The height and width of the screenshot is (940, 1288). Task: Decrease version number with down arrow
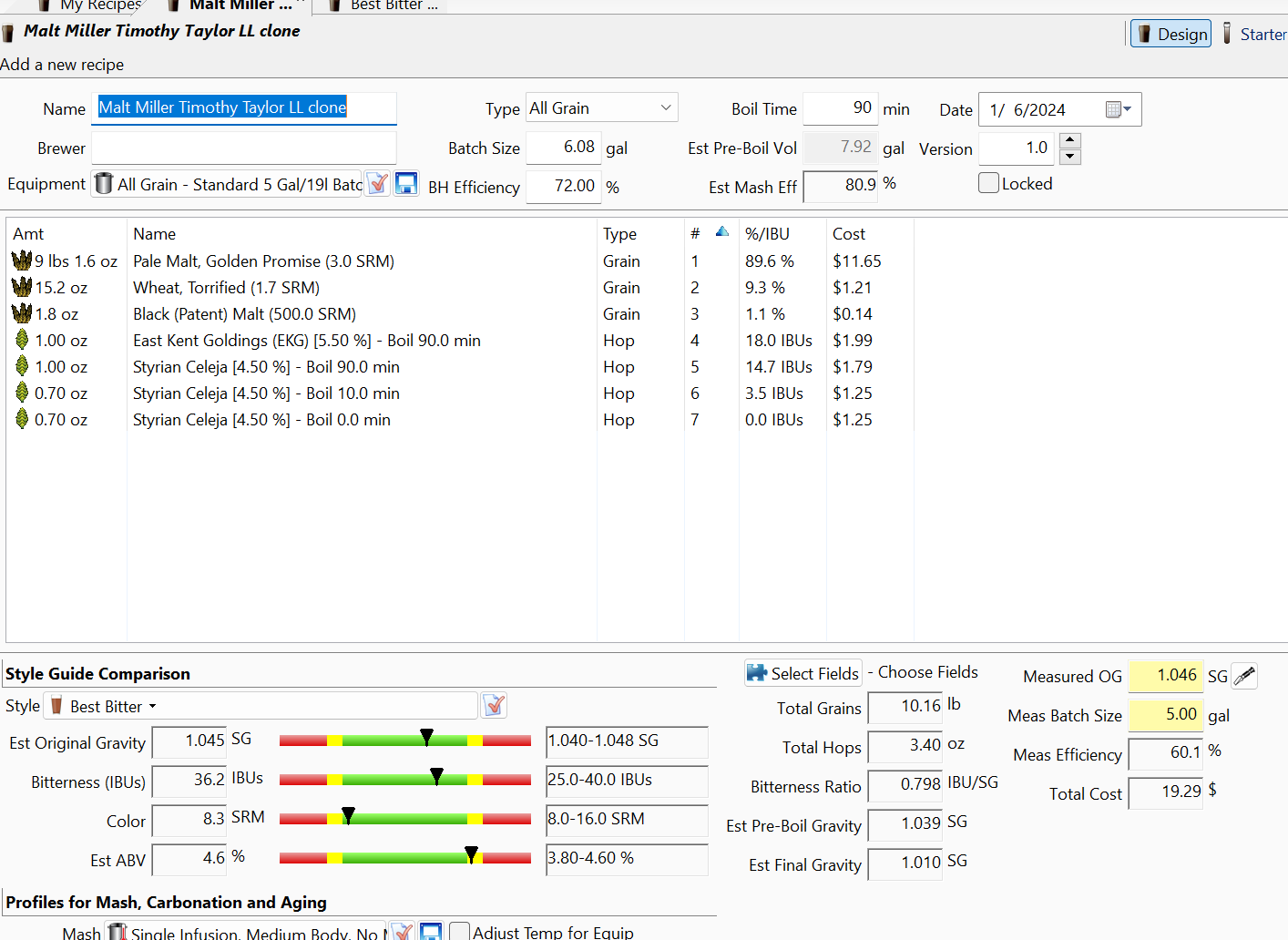[x=1071, y=157]
